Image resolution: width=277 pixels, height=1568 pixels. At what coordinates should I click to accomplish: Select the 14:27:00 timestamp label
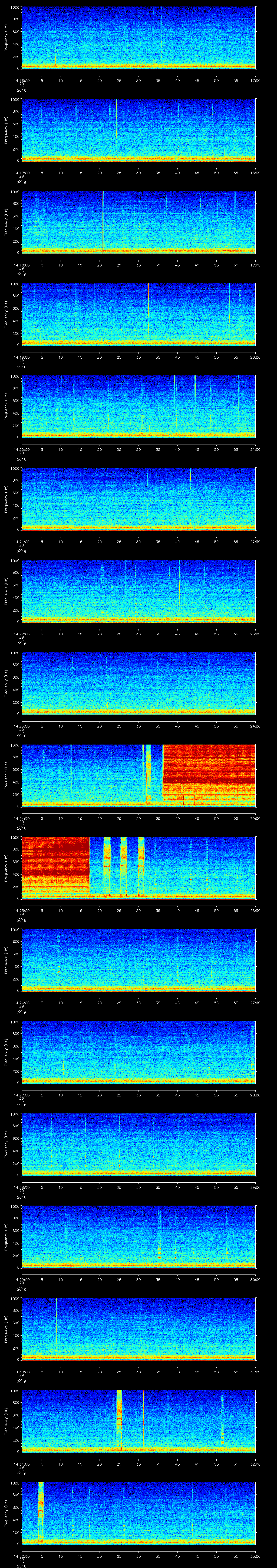[21, 1095]
